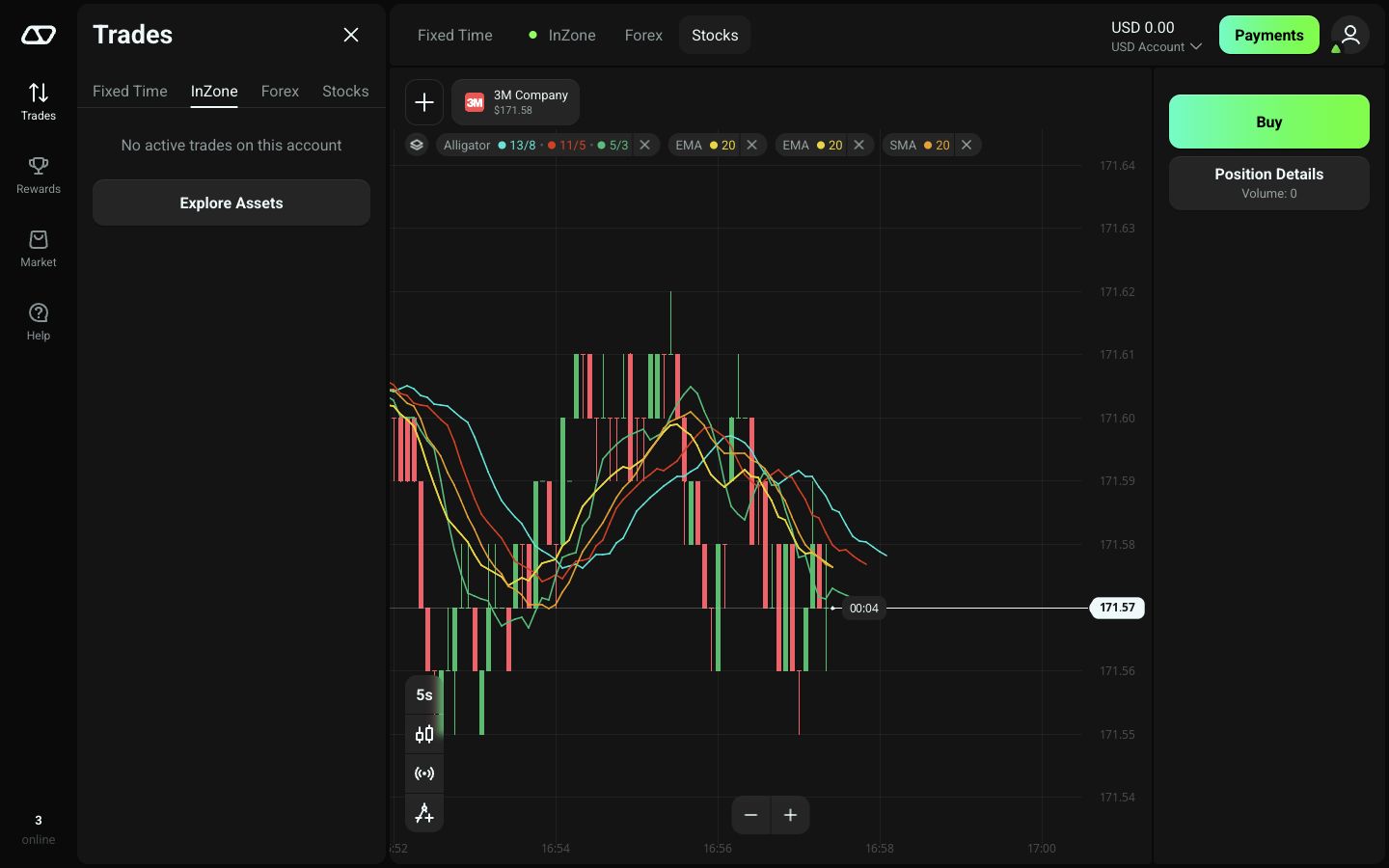The image size is (1389, 868).
Task: Open the 5s timeframe selector
Action: coord(424,694)
